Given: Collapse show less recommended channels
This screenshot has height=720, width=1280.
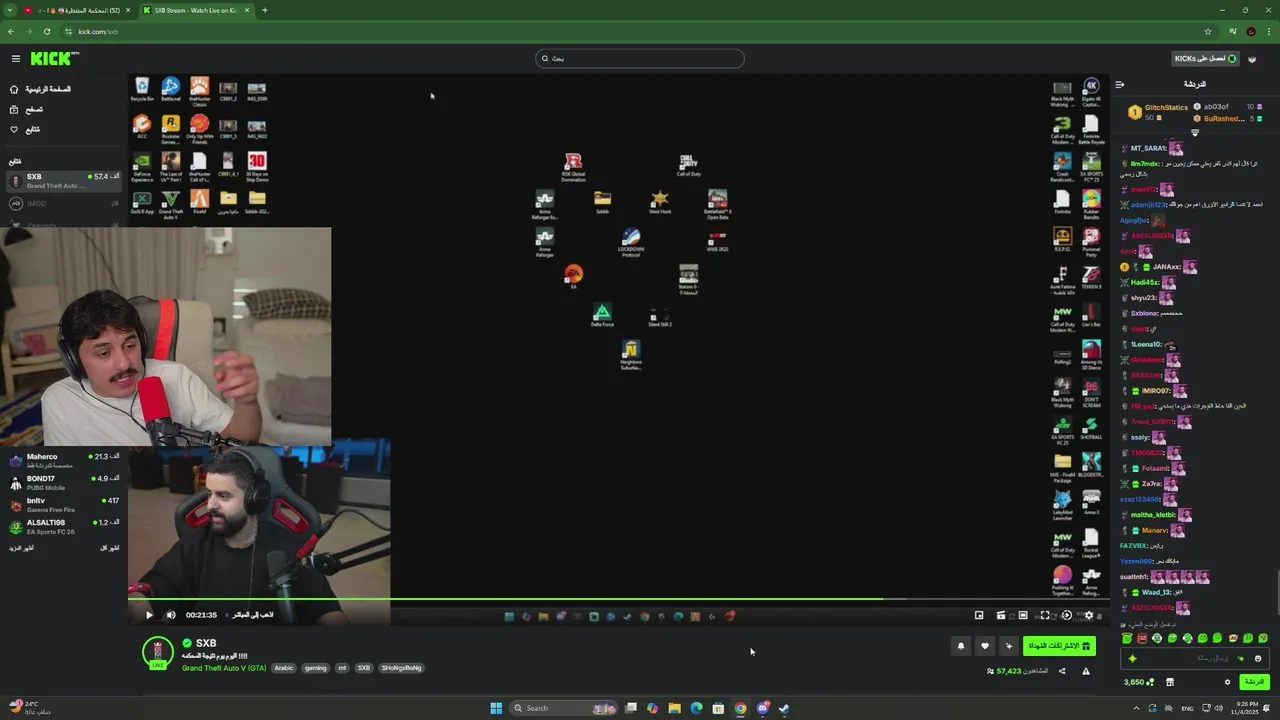Looking at the screenshot, I should click(x=110, y=548).
